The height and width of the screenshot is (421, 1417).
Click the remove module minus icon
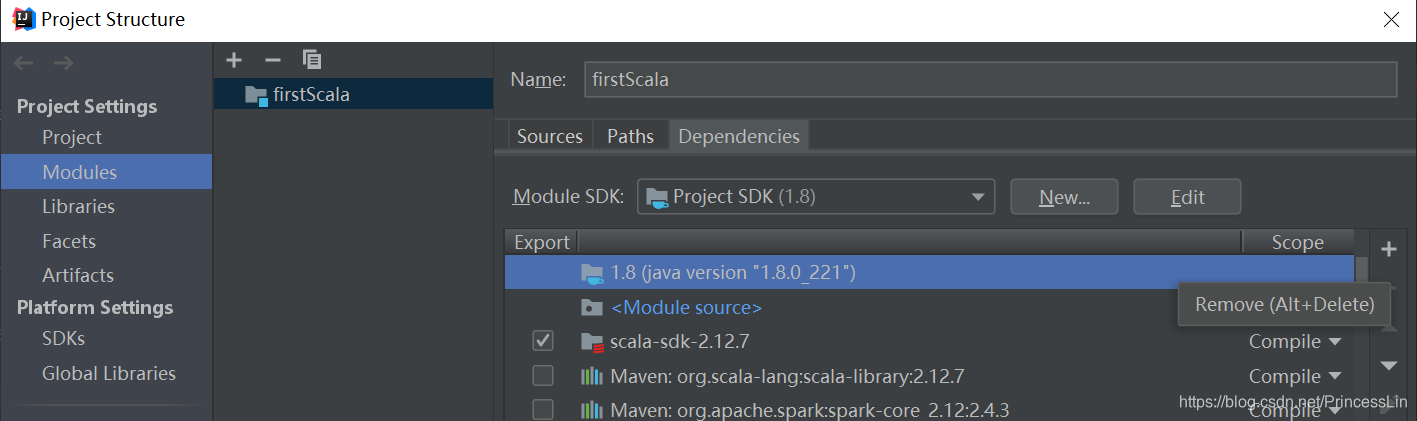[272, 60]
